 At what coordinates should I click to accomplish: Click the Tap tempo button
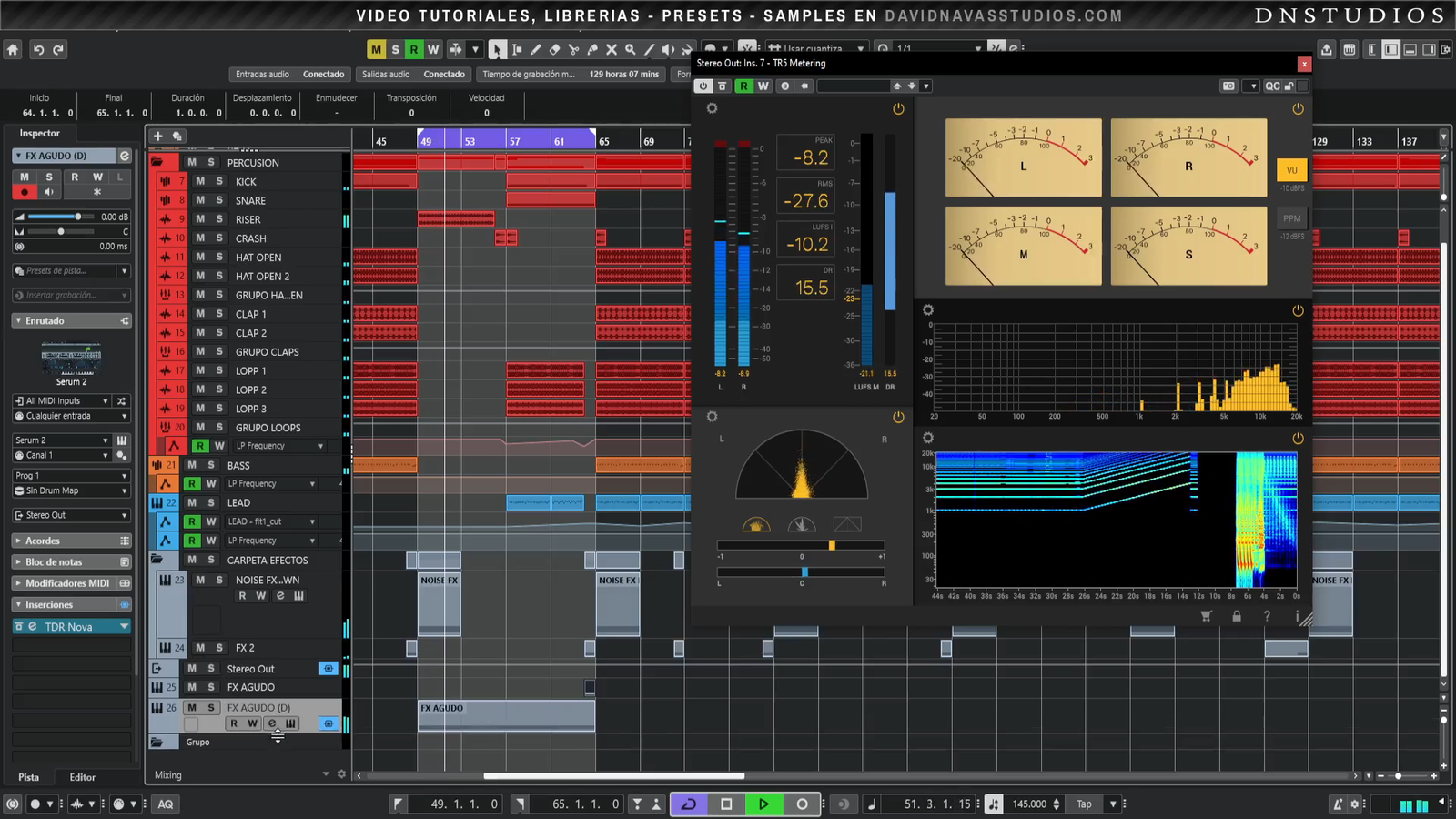click(x=1084, y=804)
